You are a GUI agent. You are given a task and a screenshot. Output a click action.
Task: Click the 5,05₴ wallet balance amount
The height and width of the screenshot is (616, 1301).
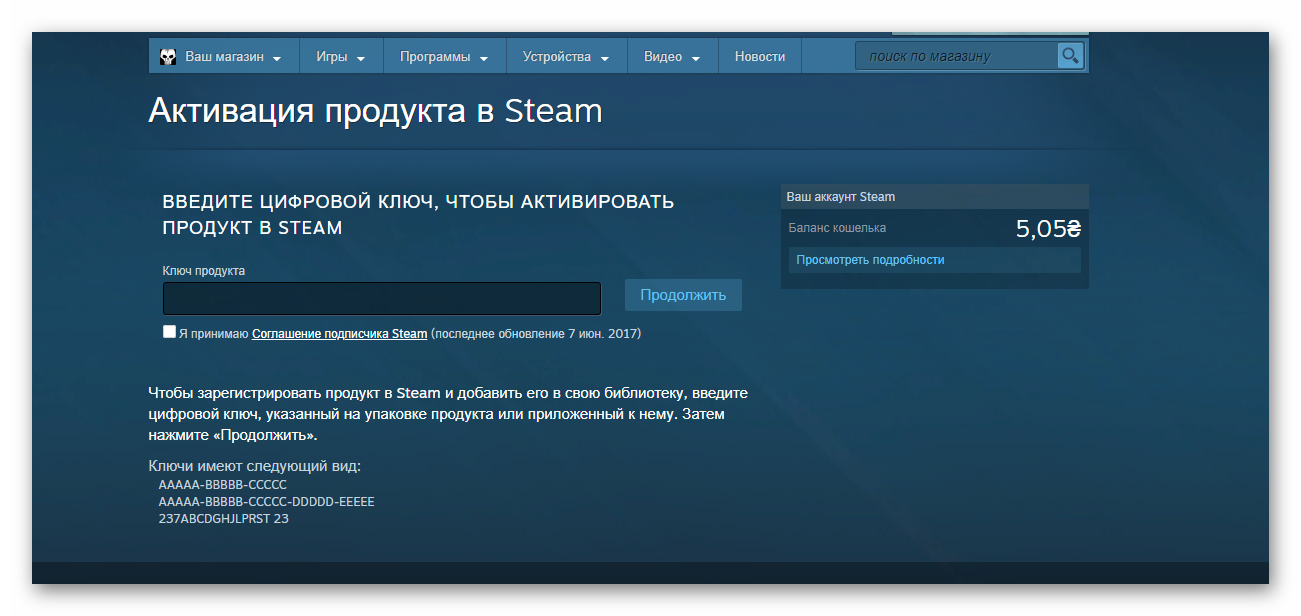coord(1047,229)
